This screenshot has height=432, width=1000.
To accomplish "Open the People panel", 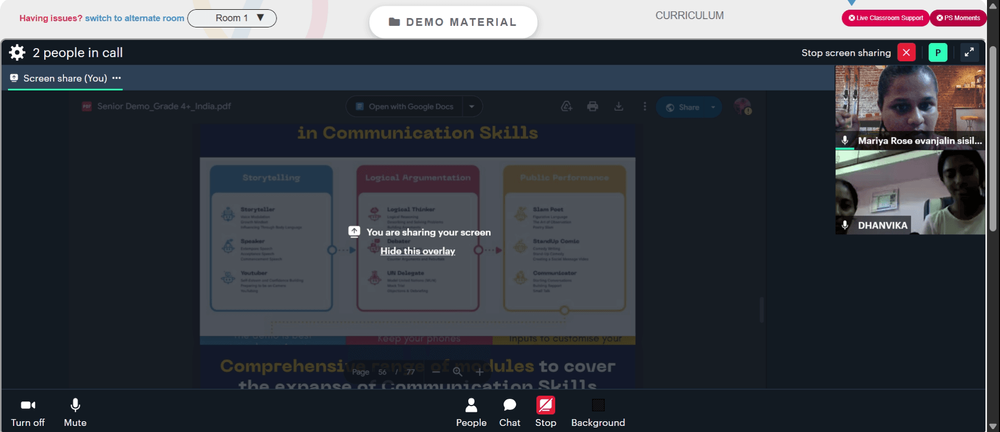I will click(x=471, y=412).
